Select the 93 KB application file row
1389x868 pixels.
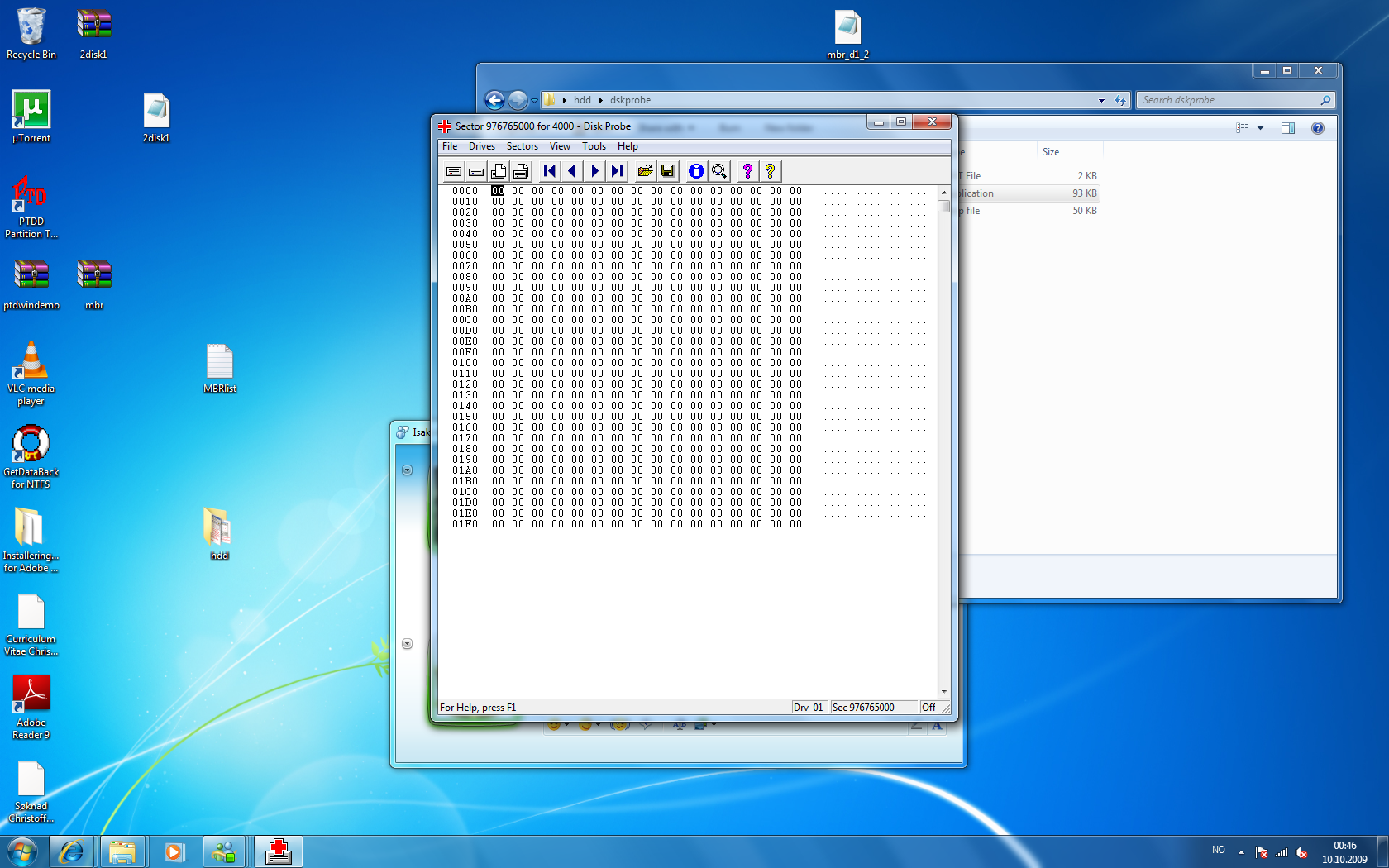(x=1029, y=193)
